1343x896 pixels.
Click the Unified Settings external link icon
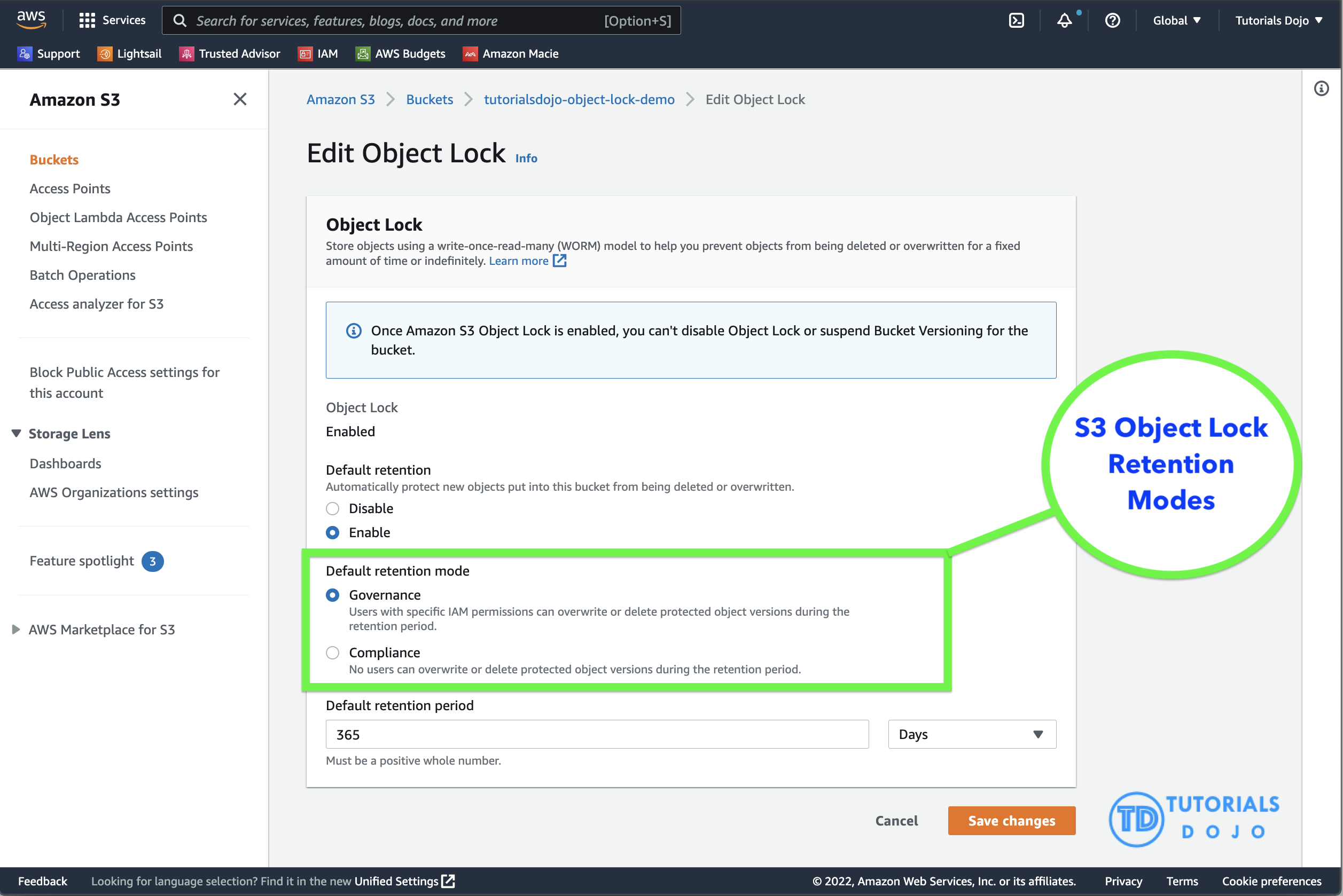click(448, 881)
